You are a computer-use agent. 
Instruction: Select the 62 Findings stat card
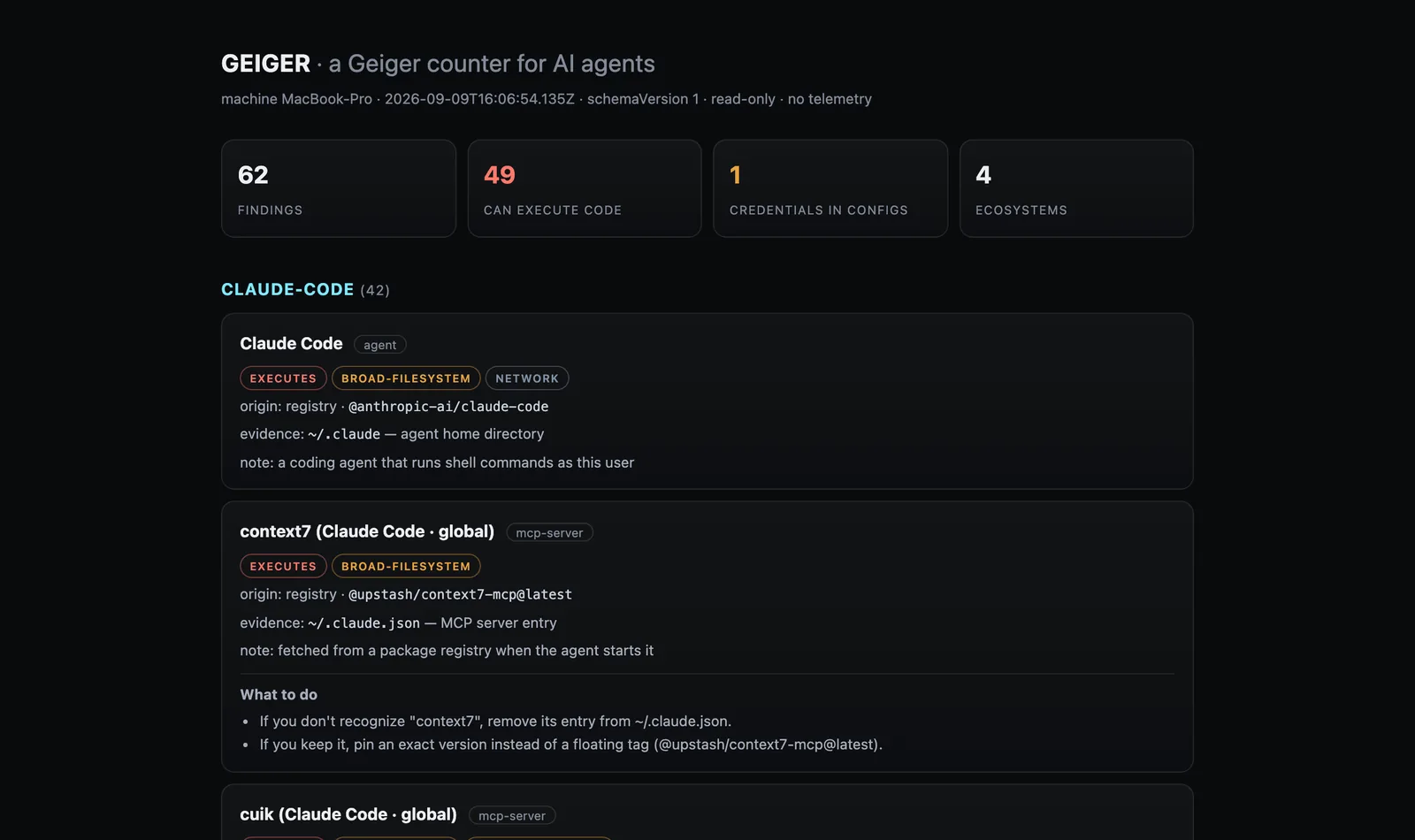tap(339, 188)
